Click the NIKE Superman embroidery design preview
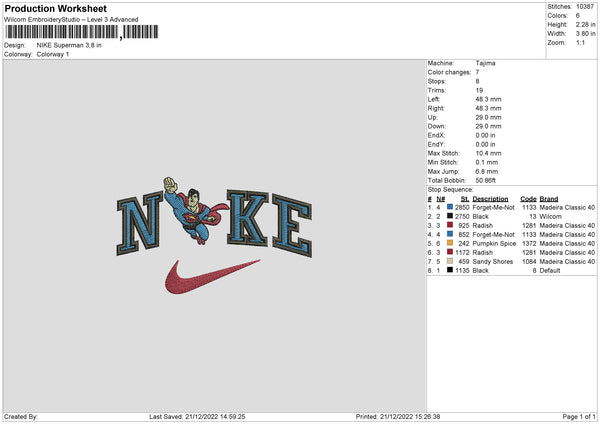Screen dimensions: 600x424 click(x=214, y=235)
